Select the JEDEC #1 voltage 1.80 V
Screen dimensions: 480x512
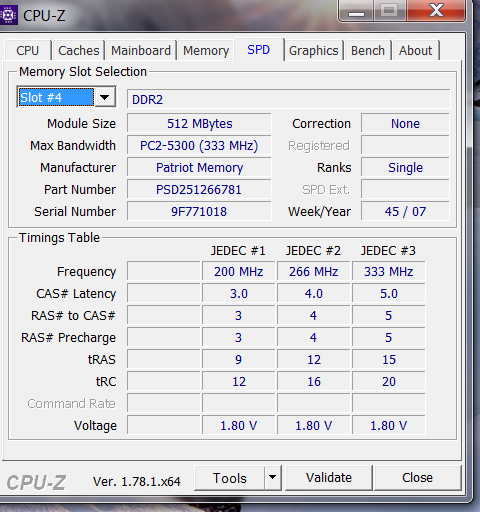[x=239, y=426]
